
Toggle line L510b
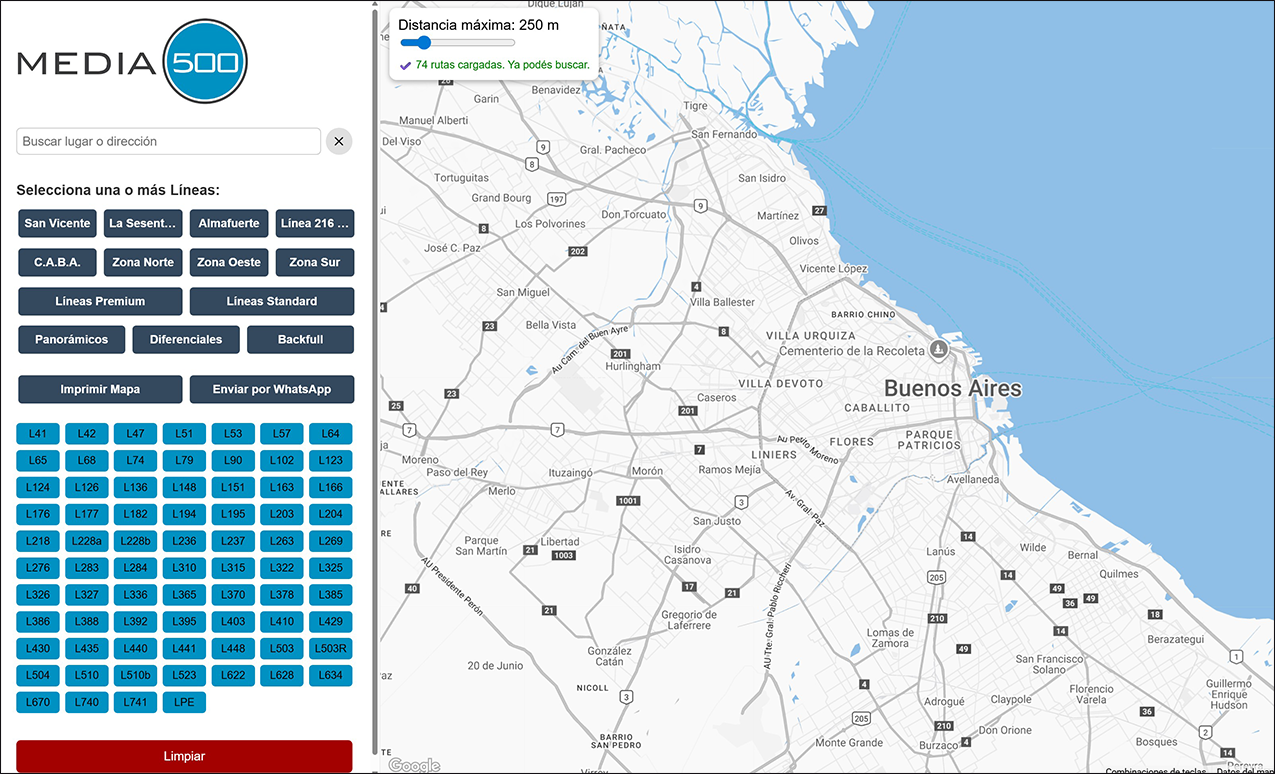point(135,675)
